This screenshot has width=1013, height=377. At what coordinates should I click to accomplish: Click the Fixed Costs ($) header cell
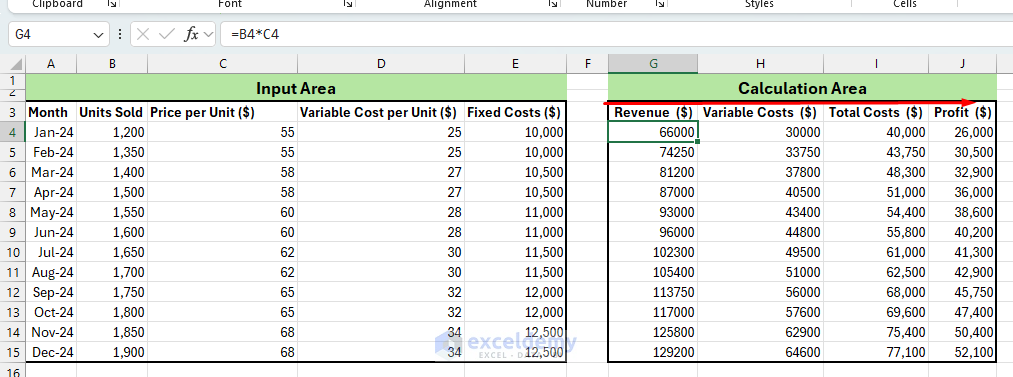coord(515,112)
